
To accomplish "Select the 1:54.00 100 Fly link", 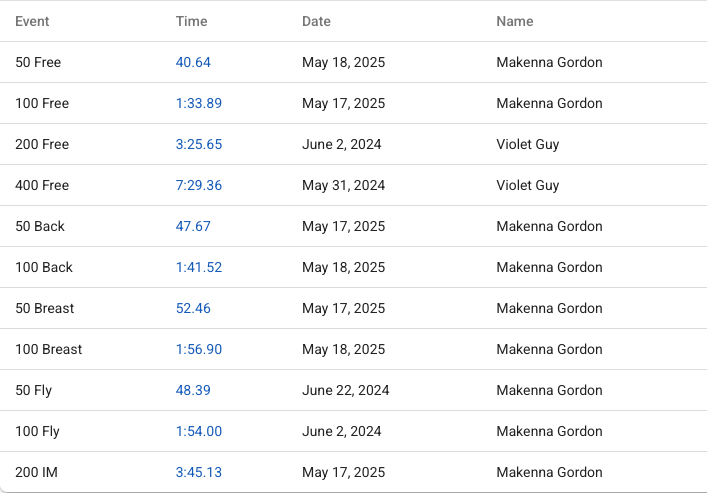I will coord(198,431).
